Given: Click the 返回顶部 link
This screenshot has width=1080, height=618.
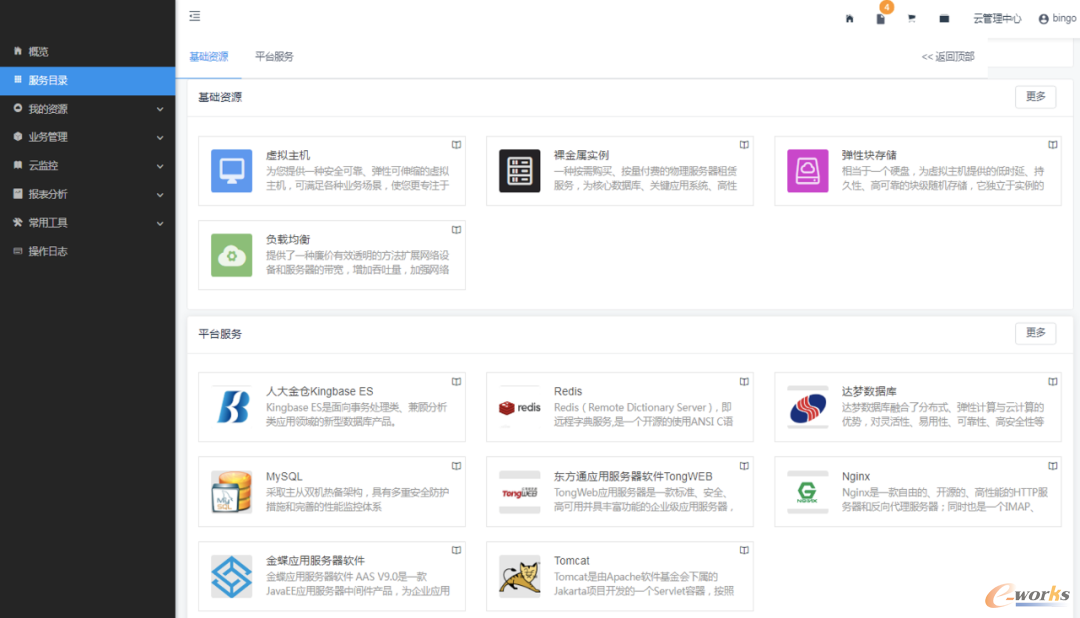Looking at the screenshot, I should point(947,57).
